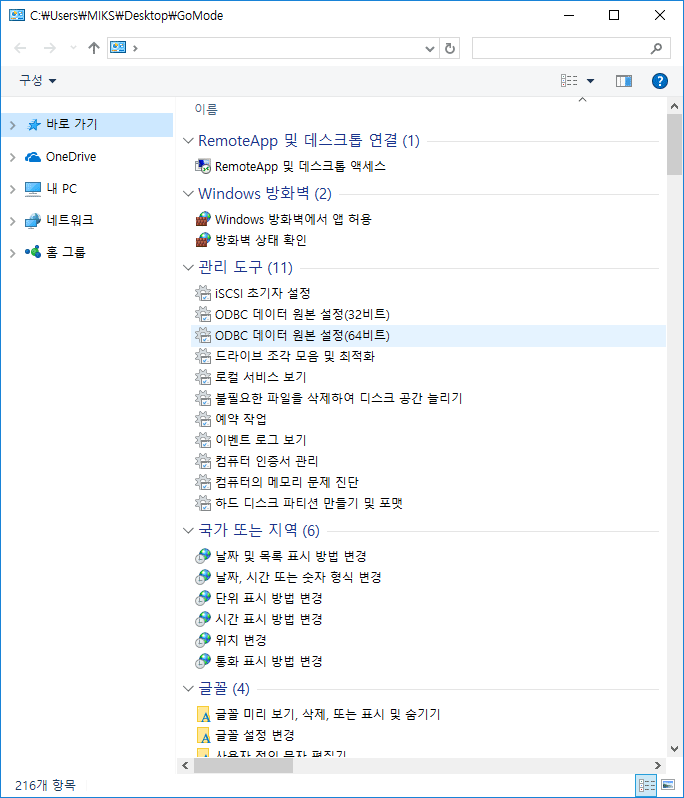Image resolution: width=684 pixels, height=798 pixels.
Task: Click the vertical scrollbar thumb
Action: coord(674,145)
